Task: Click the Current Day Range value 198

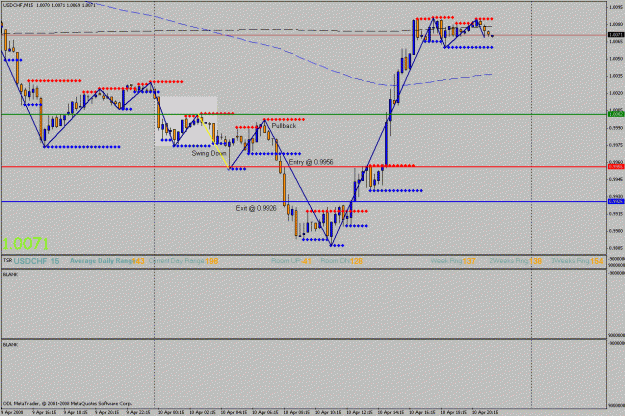Action: pos(212,261)
